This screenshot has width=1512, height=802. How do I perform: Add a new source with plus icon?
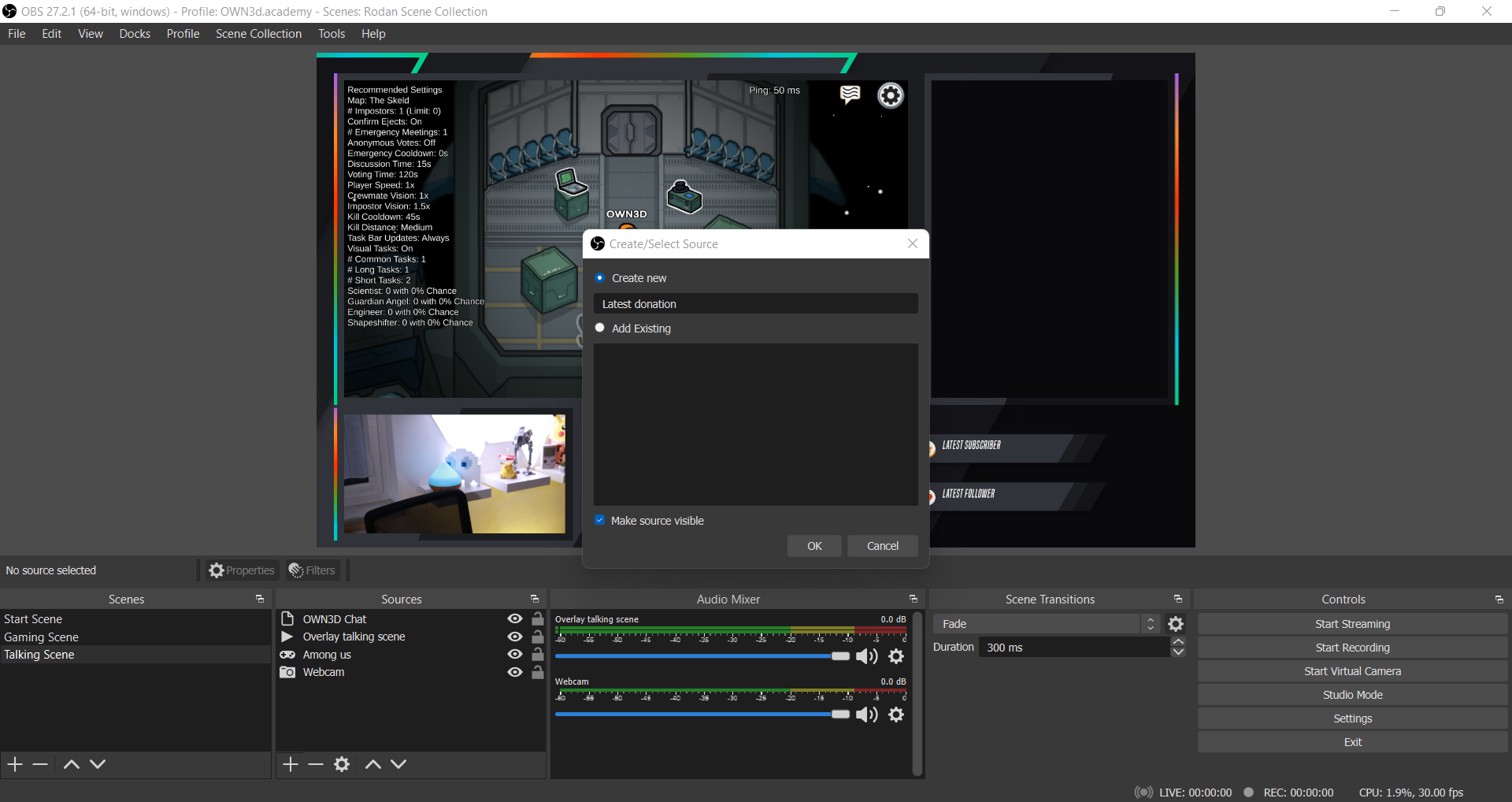[x=291, y=764]
